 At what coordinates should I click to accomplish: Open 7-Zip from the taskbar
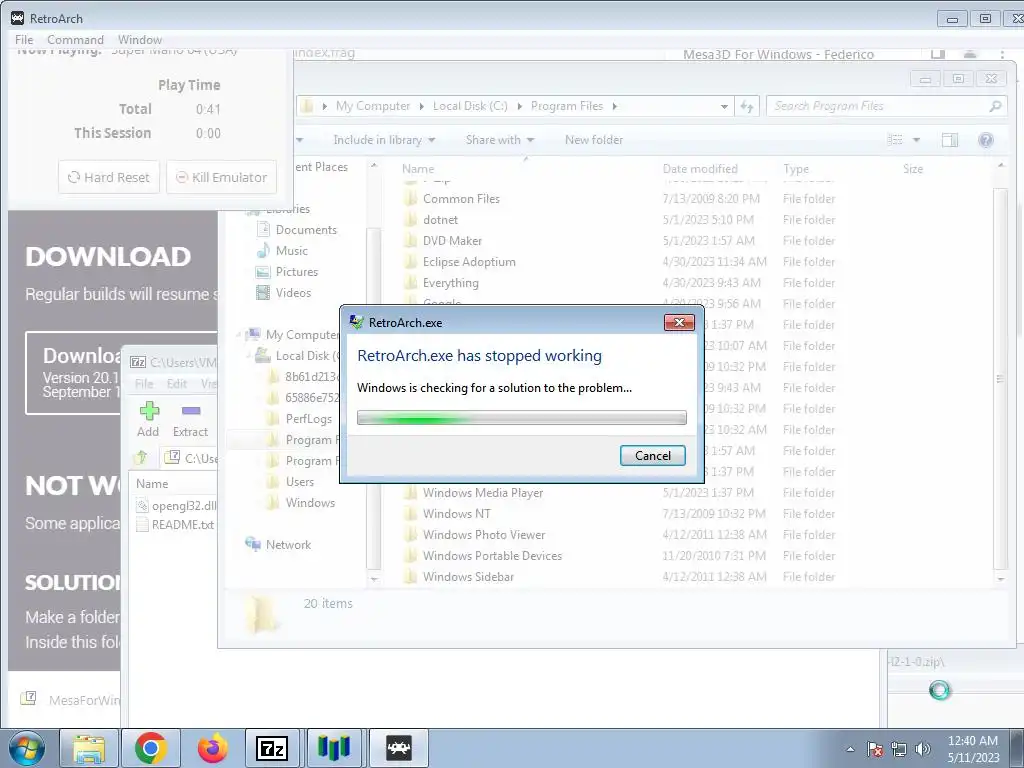tap(272, 748)
